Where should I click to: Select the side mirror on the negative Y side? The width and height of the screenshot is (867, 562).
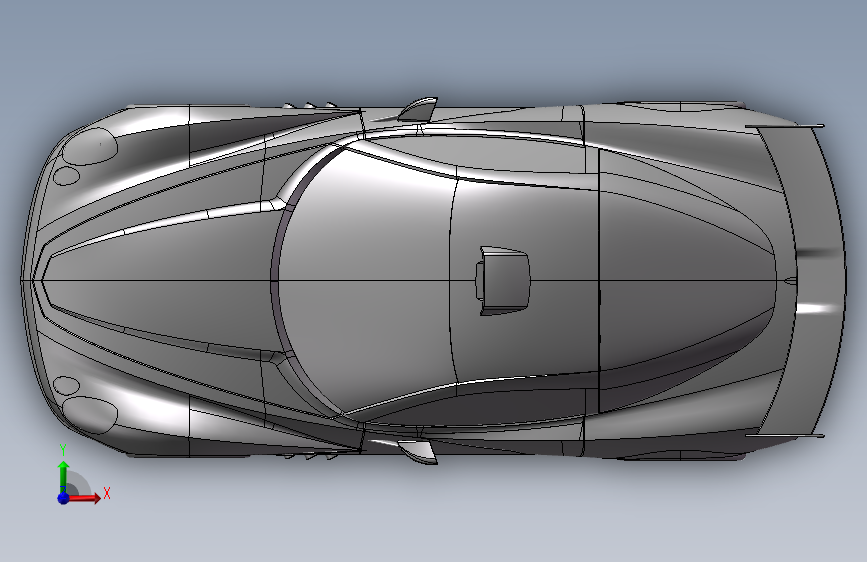coord(418,452)
